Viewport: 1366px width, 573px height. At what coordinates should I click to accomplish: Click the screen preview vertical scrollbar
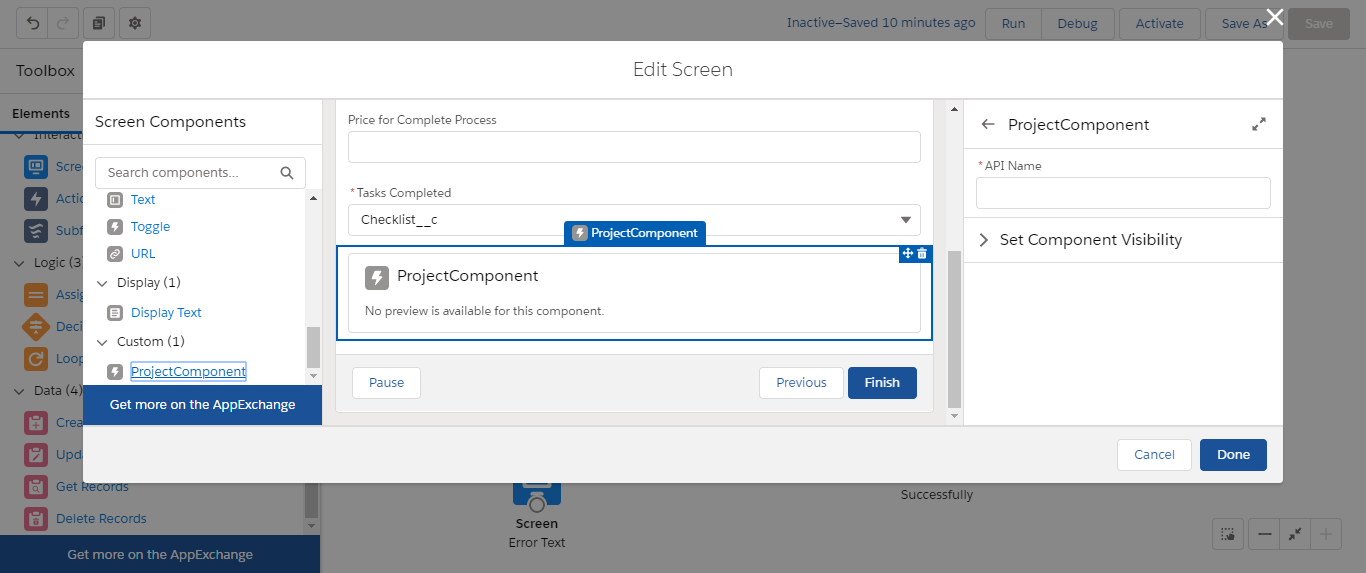click(x=953, y=329)
